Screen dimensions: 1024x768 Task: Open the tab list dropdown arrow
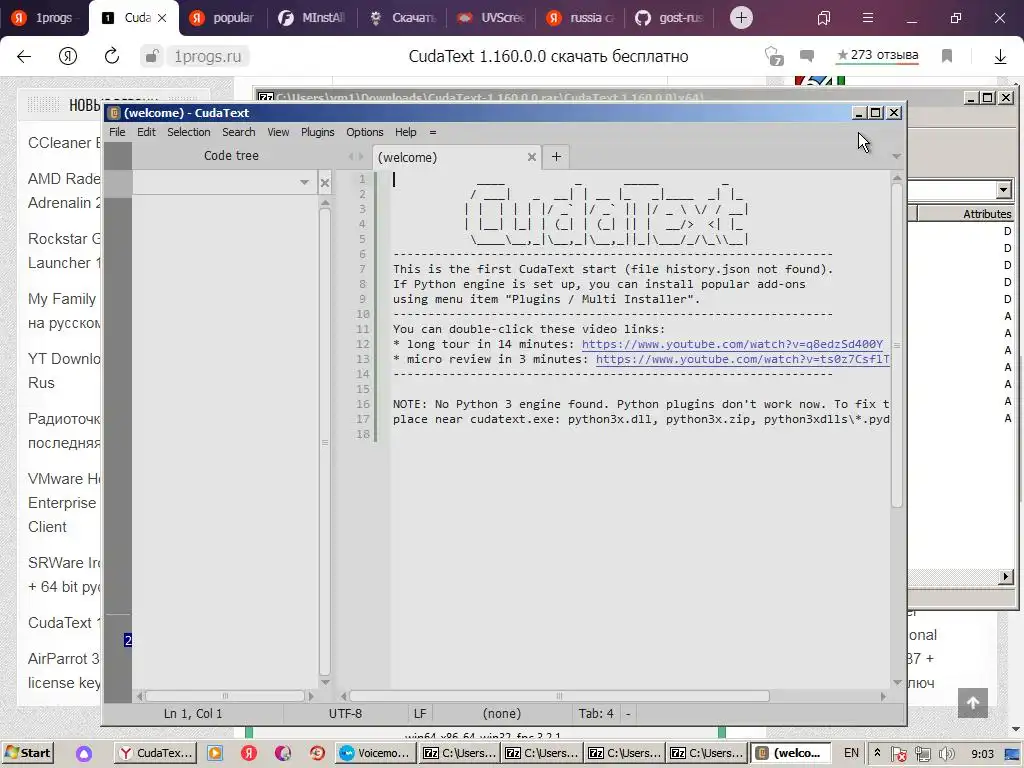(897, 156)
